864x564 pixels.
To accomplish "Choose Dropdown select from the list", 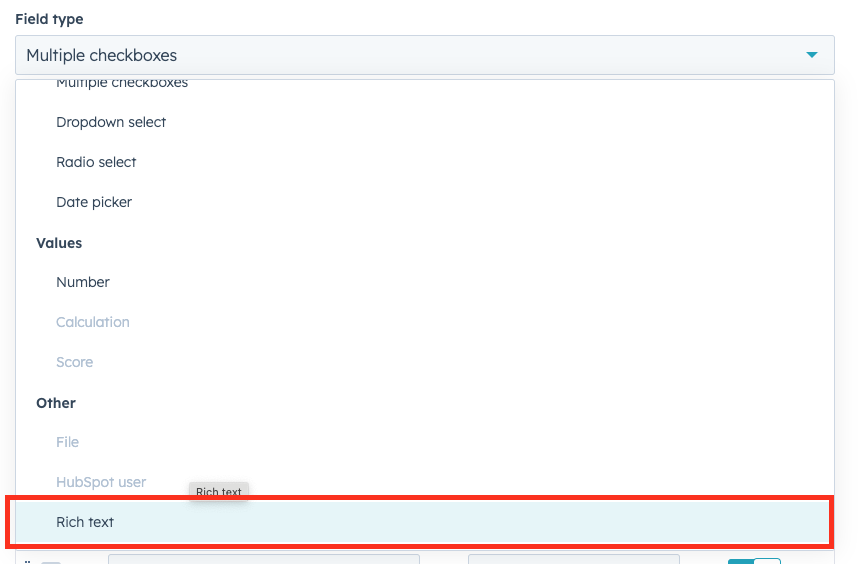I will coord(111,122).
